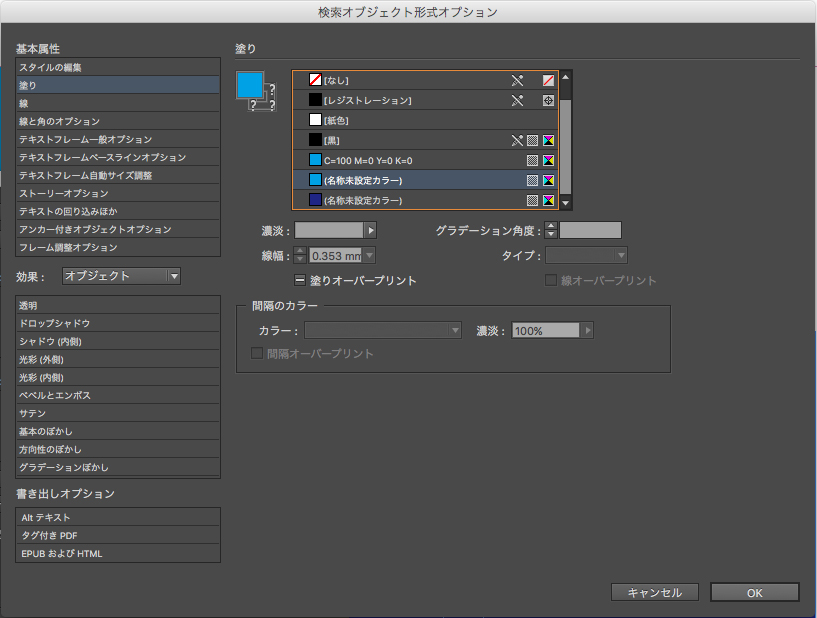
Task: Open the タイプ dropdown
Action: click(586, 255)
